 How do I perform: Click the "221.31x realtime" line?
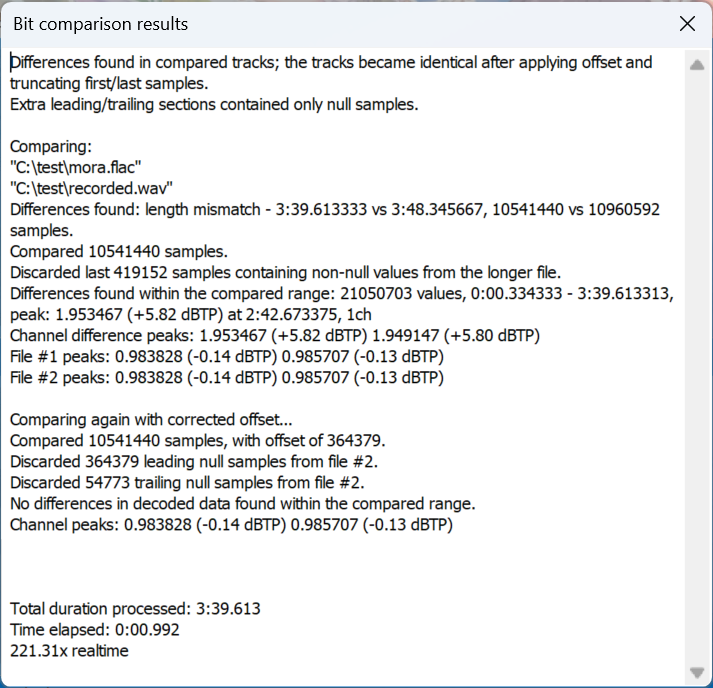click(x=69, y=651)
